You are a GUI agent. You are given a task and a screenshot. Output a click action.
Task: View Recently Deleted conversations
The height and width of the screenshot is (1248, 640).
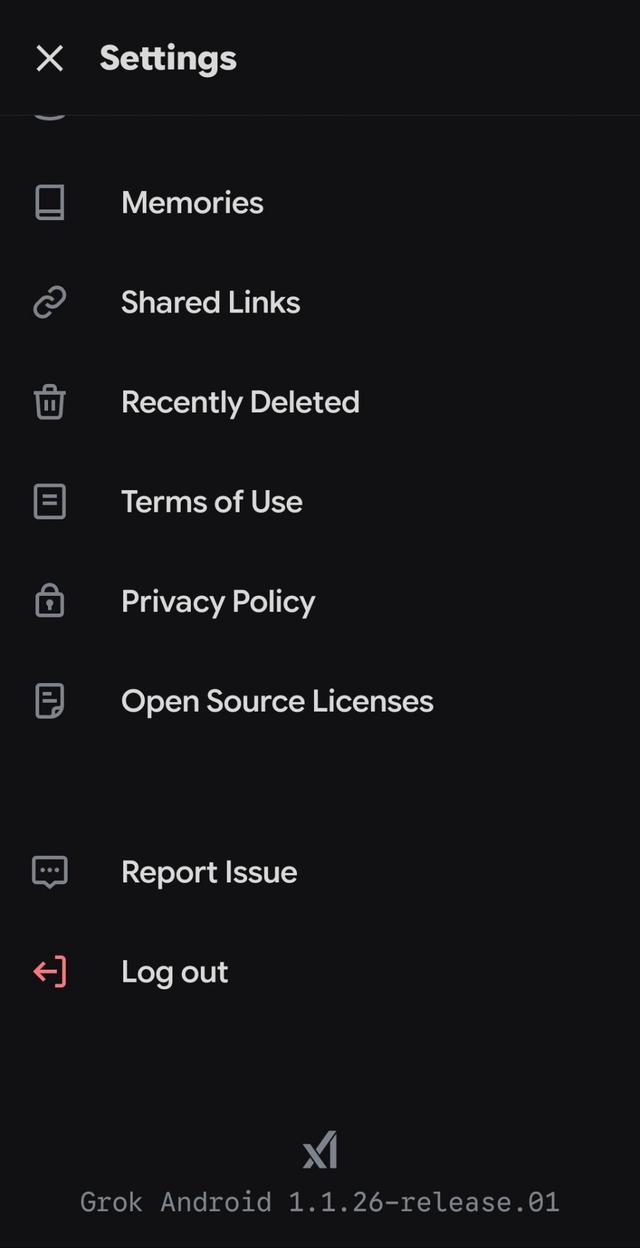click(240, 402)
